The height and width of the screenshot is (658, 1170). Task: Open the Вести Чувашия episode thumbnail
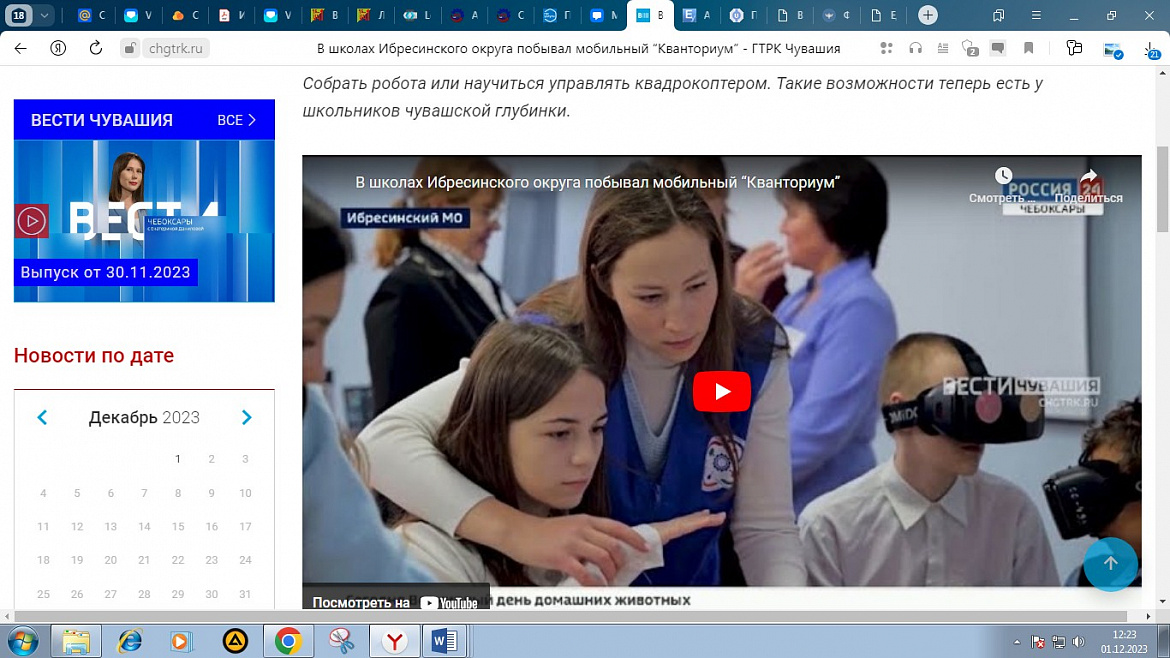[144, 221]
